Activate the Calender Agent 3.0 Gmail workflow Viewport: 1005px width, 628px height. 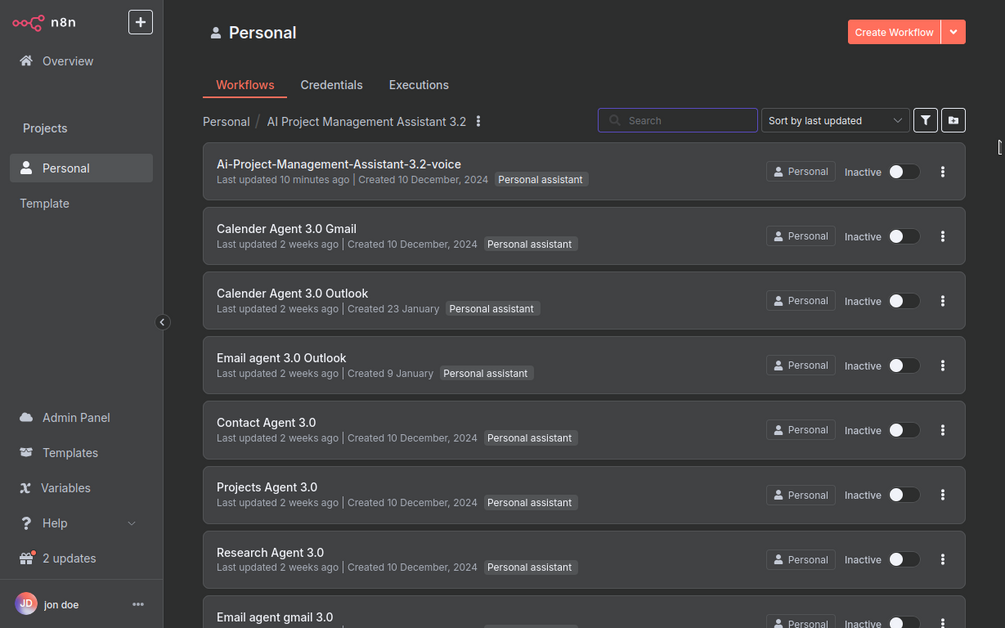[905, 236]
